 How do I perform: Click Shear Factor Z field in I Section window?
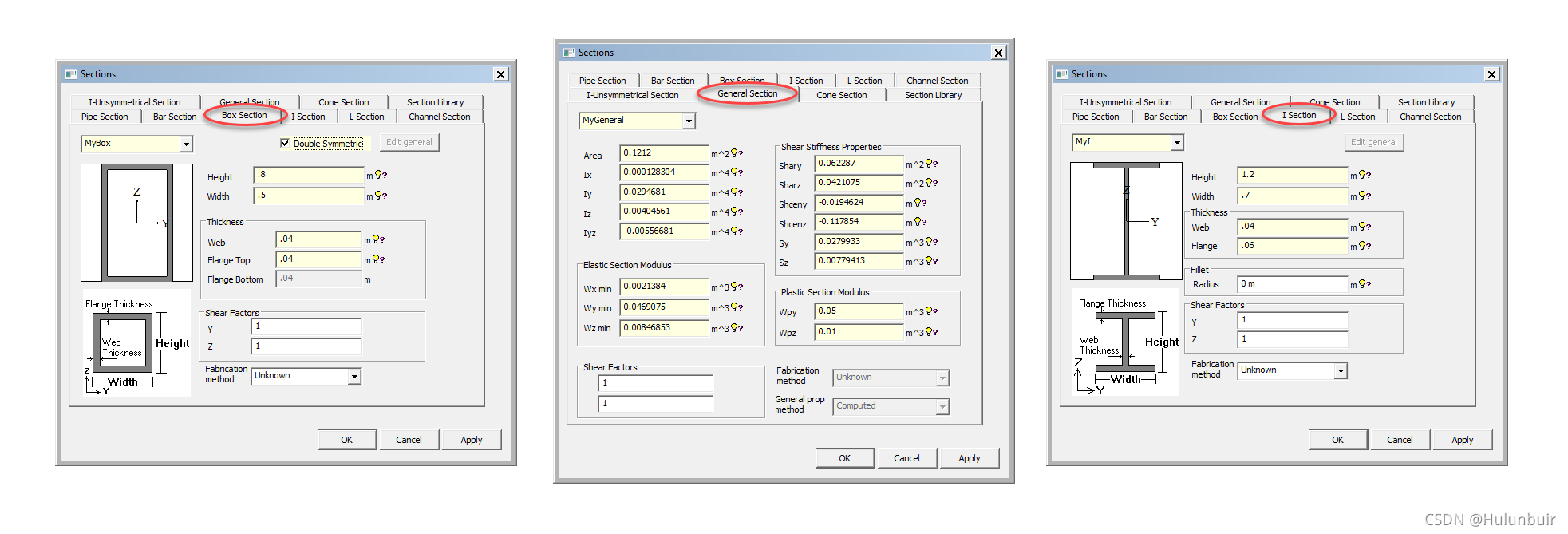[1293, 339]
